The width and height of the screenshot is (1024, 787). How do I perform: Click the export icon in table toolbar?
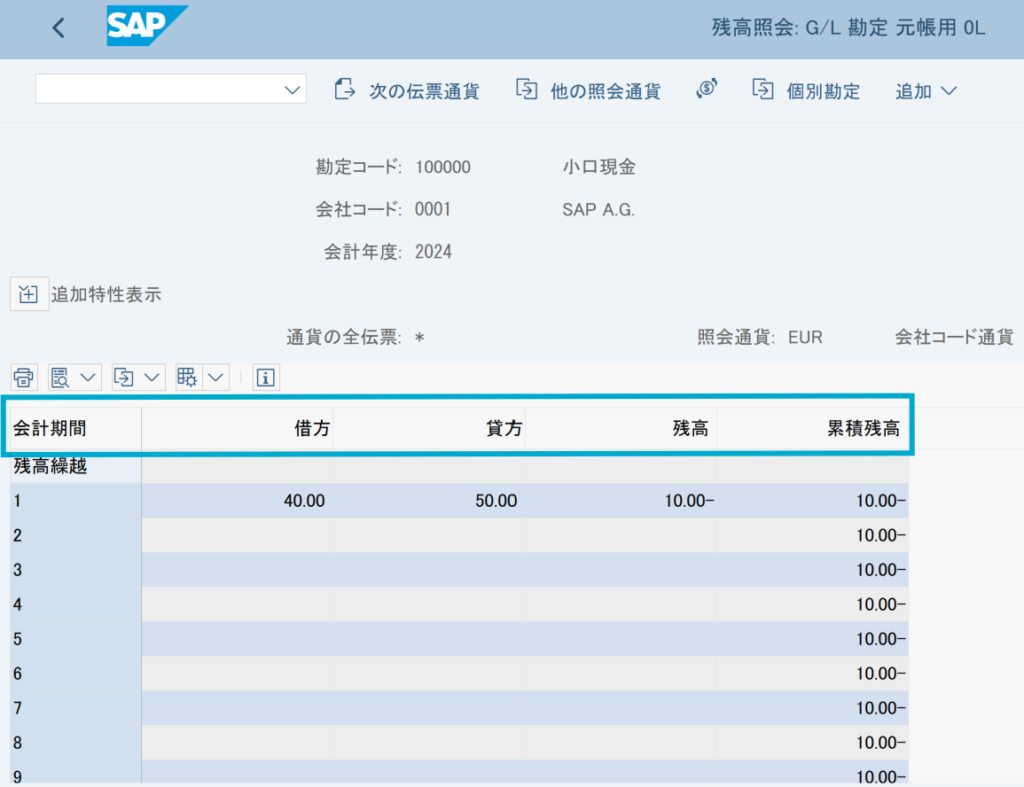(x=124, y=377)
